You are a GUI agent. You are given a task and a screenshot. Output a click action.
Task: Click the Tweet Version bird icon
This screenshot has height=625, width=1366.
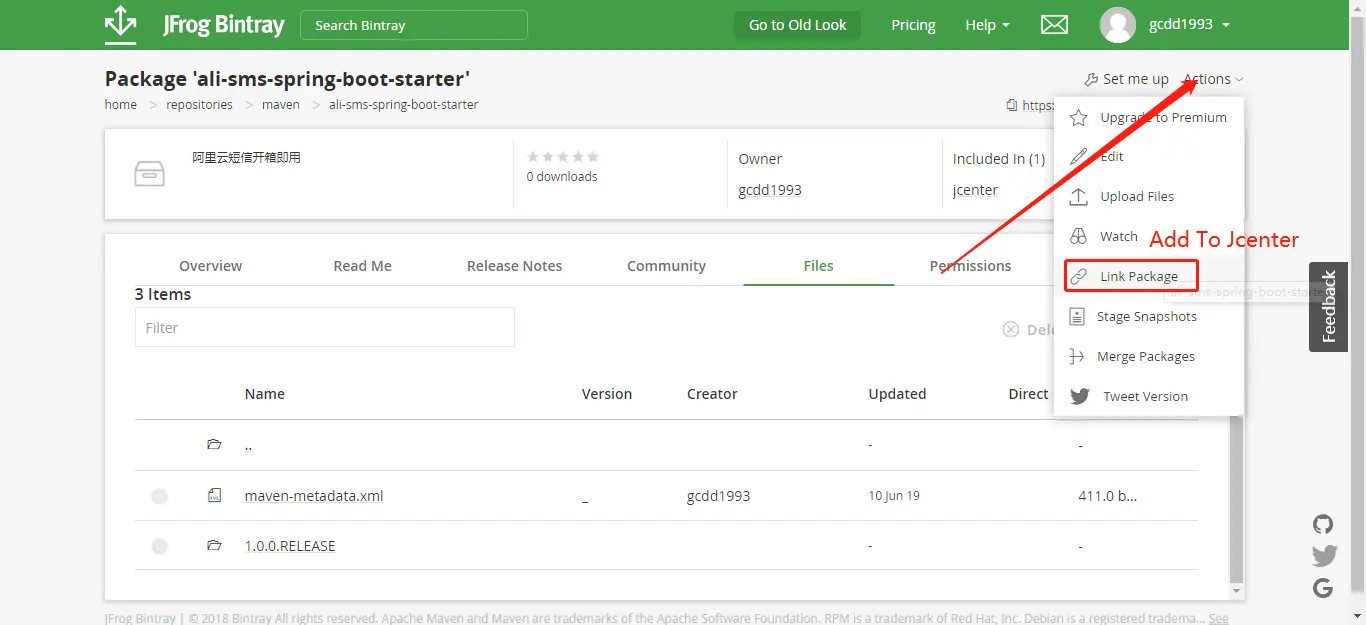1079,397
